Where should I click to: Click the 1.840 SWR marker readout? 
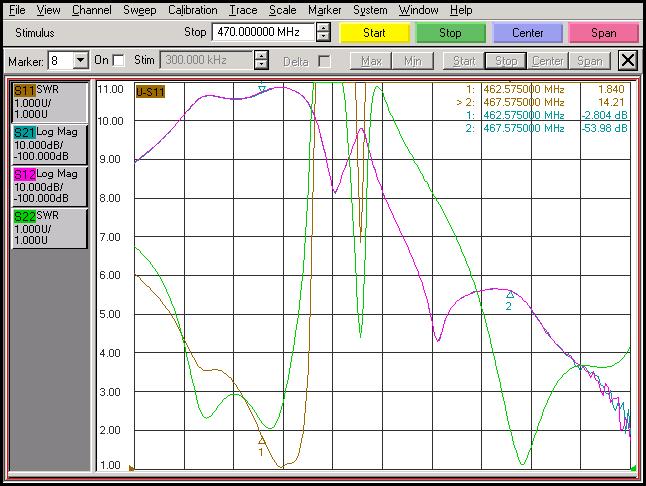coord(611,89)
